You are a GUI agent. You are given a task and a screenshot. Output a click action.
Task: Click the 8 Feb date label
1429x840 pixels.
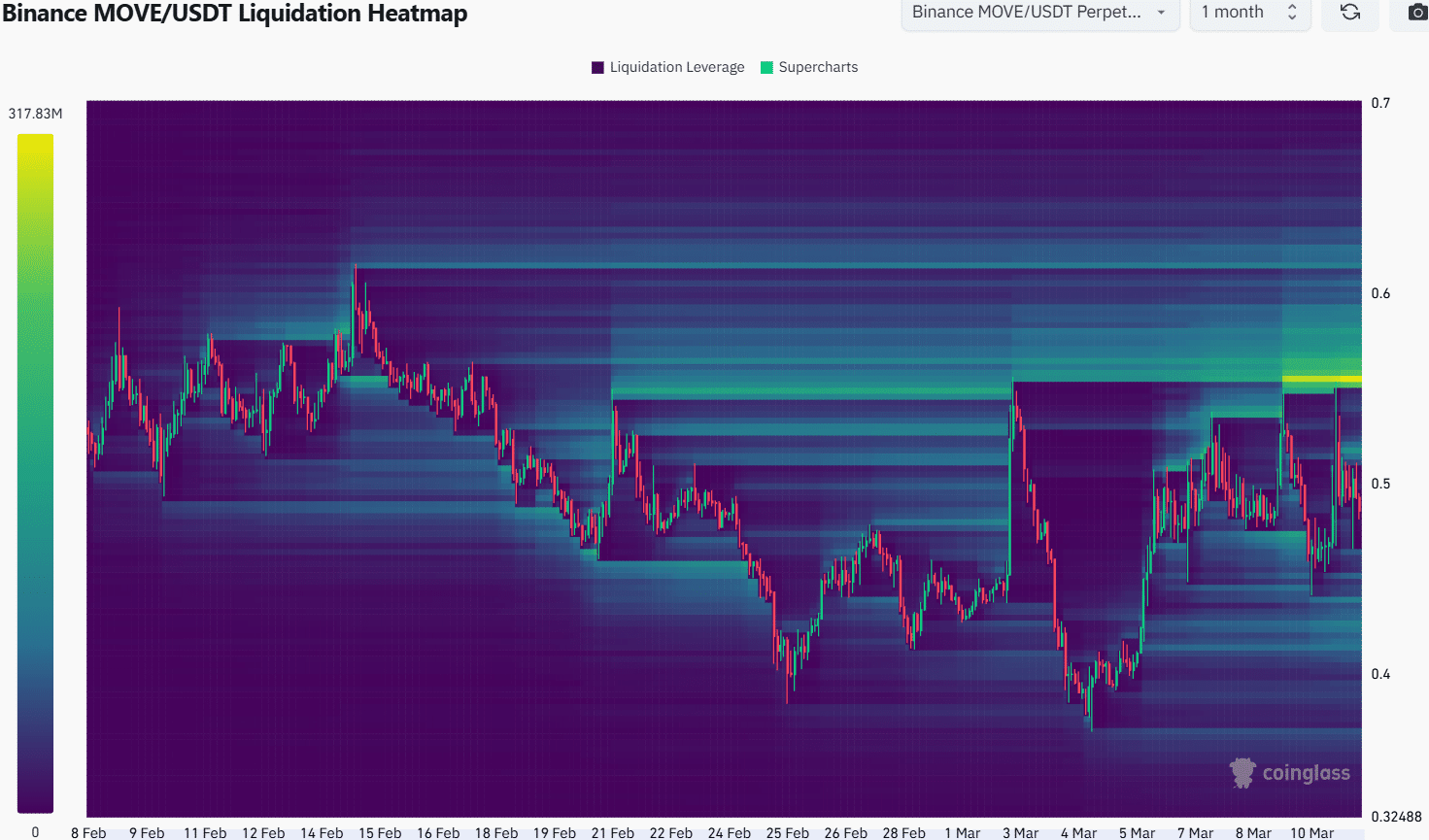pyautogui.click(x=88, y=832)
